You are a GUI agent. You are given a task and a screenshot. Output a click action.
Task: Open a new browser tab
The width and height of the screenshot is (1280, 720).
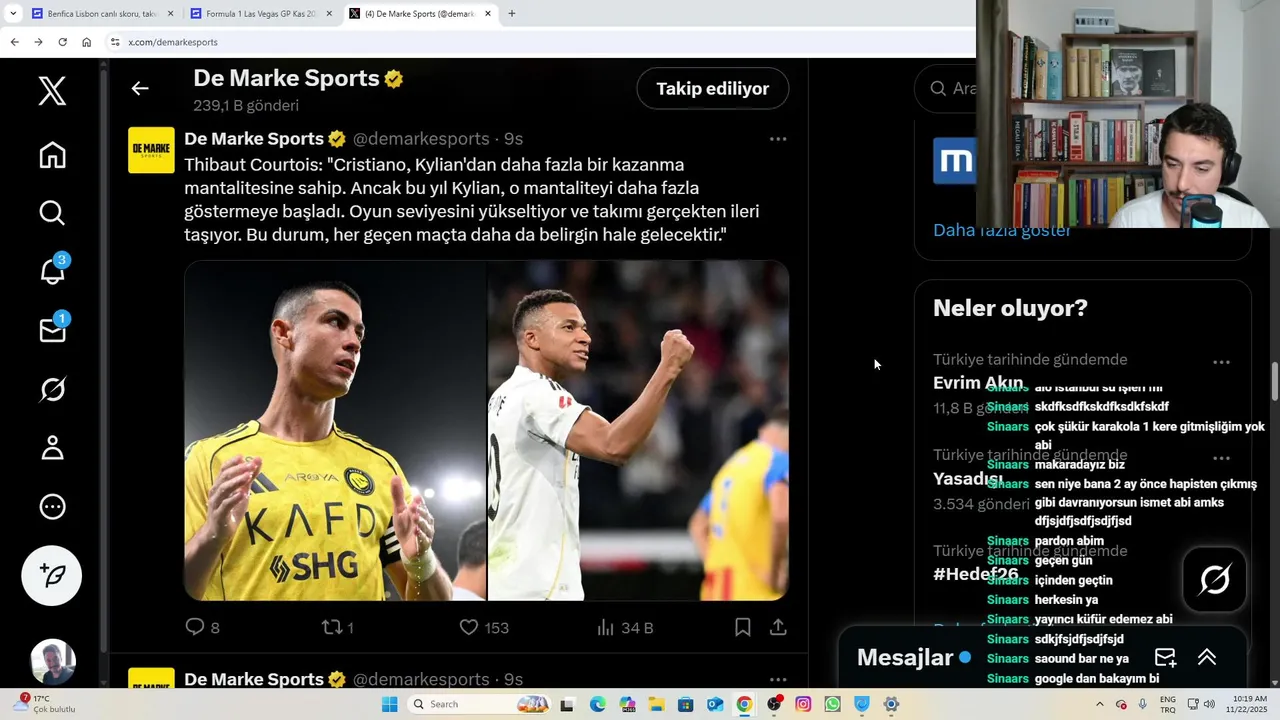point(512,14)
